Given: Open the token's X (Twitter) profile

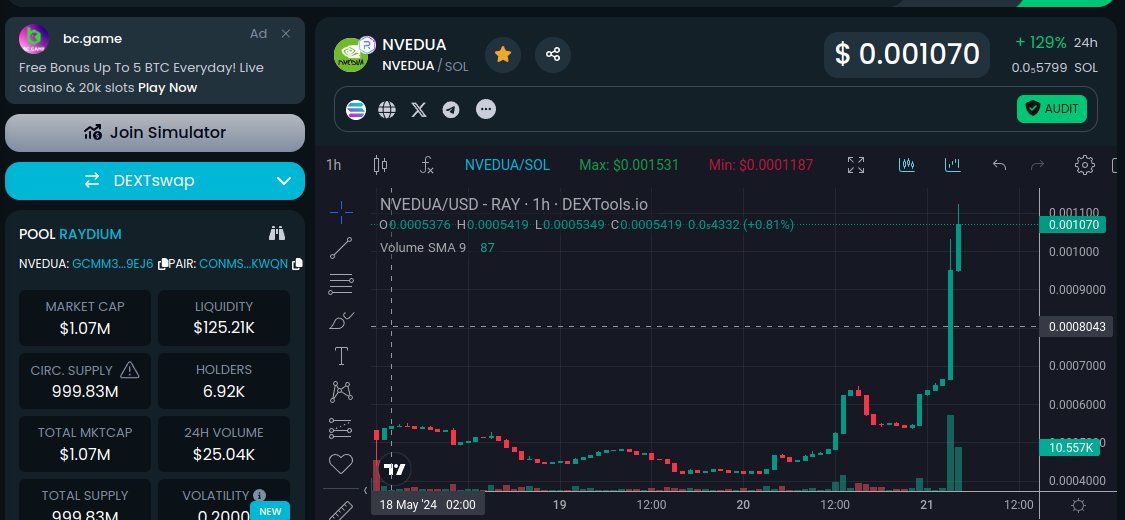Looking at the screenshot, I should tap(419, 110).
